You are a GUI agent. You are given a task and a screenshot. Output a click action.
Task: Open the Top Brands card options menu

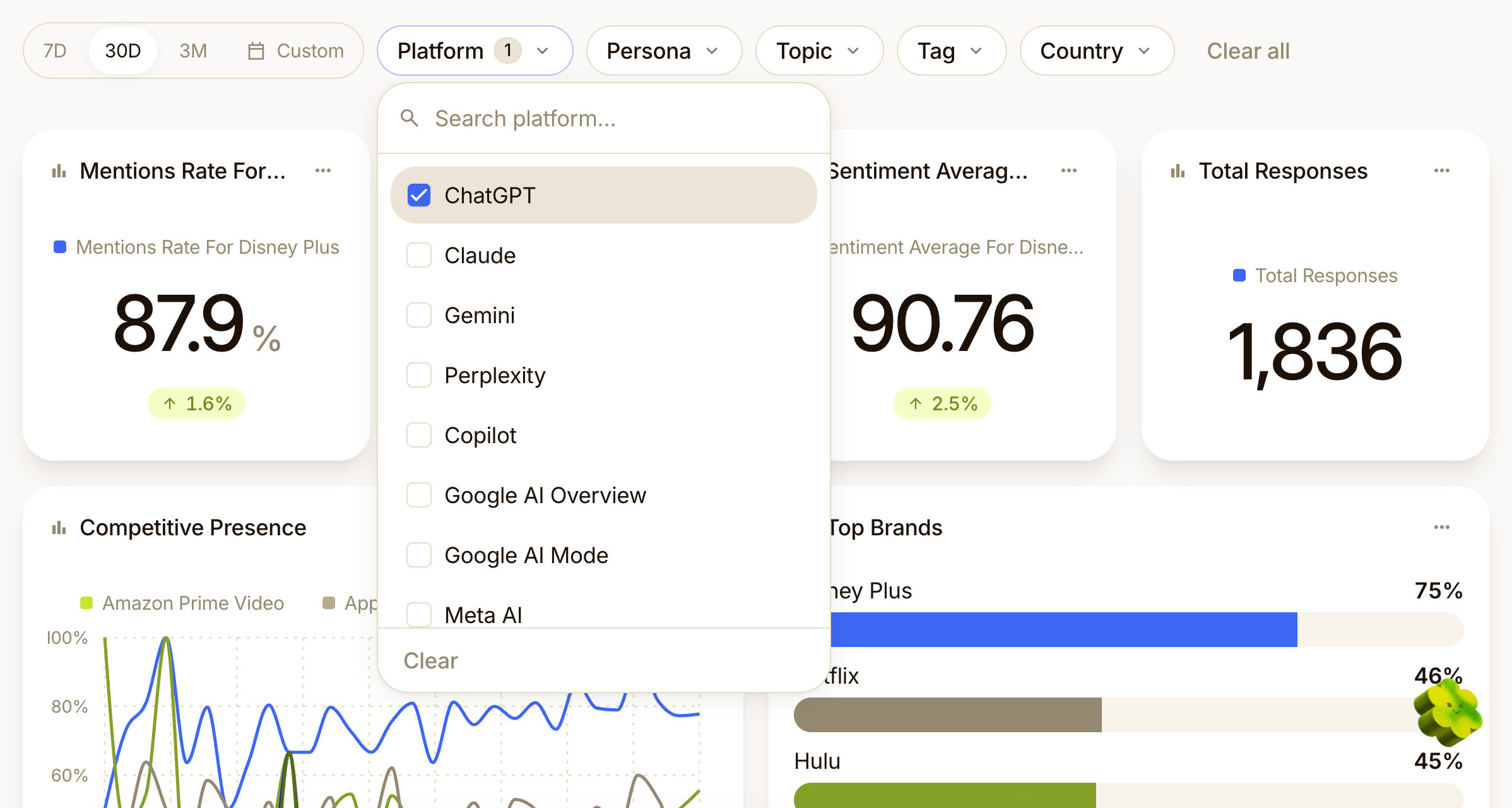click(1442, 527)
